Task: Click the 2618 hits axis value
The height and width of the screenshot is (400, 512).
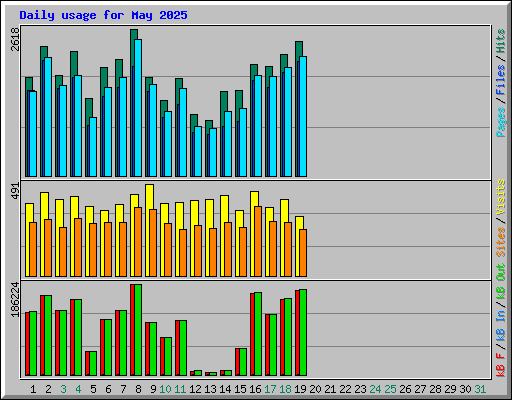Action: pyautogui.click(x=15, y=39)
